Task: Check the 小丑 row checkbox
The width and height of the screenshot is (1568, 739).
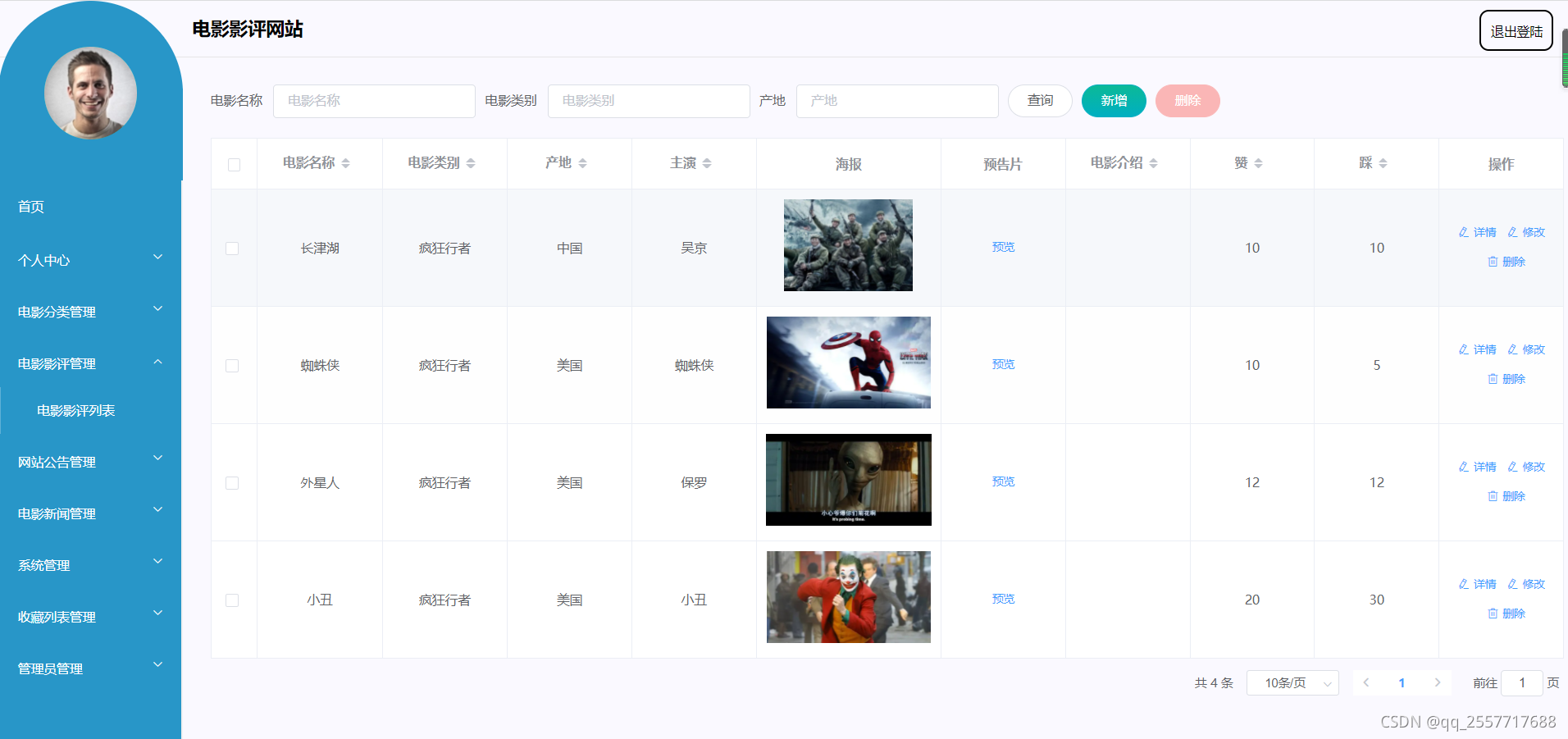Action: (232, 600)
